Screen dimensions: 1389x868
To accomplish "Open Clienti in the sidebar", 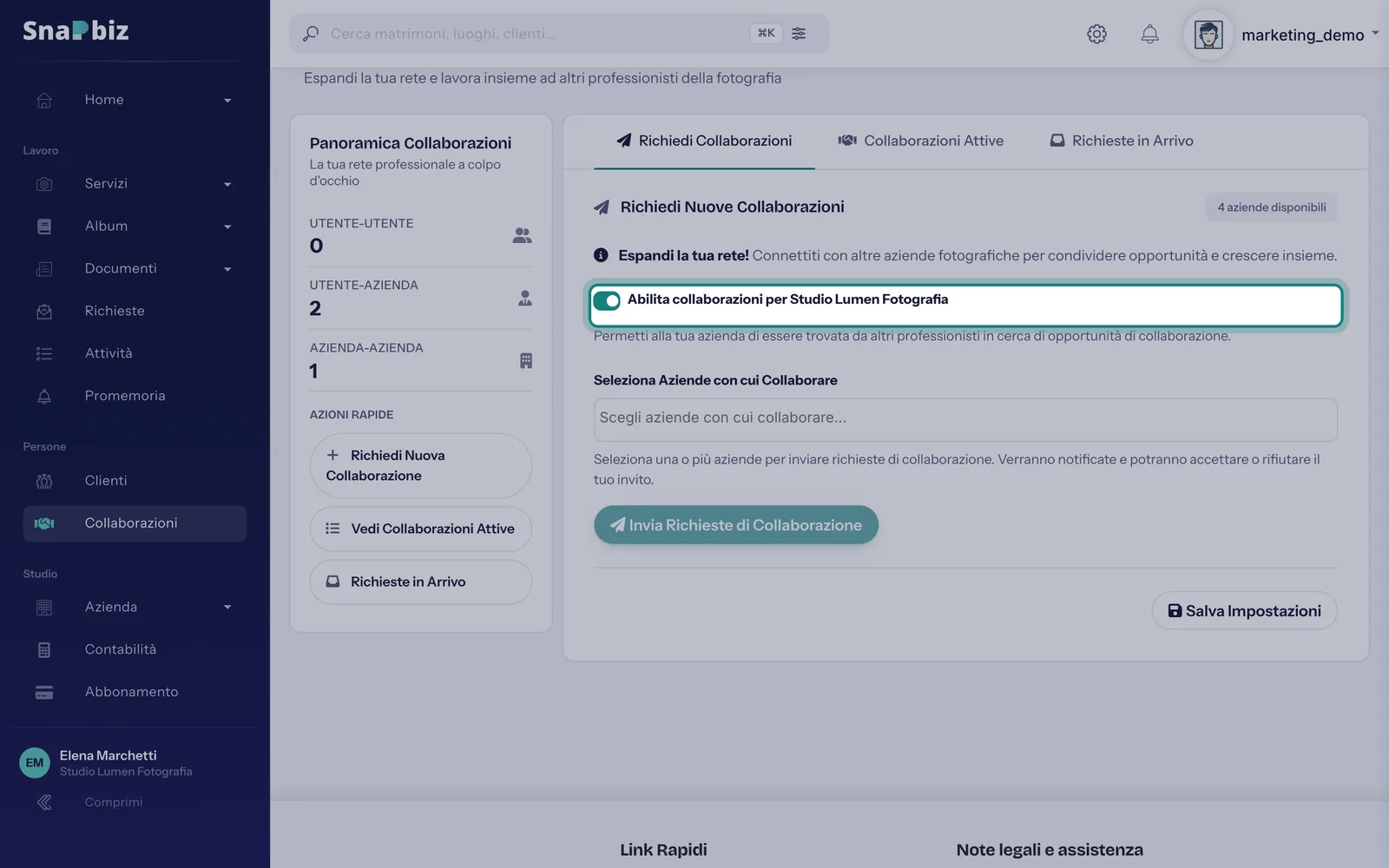I will point(135,481).
